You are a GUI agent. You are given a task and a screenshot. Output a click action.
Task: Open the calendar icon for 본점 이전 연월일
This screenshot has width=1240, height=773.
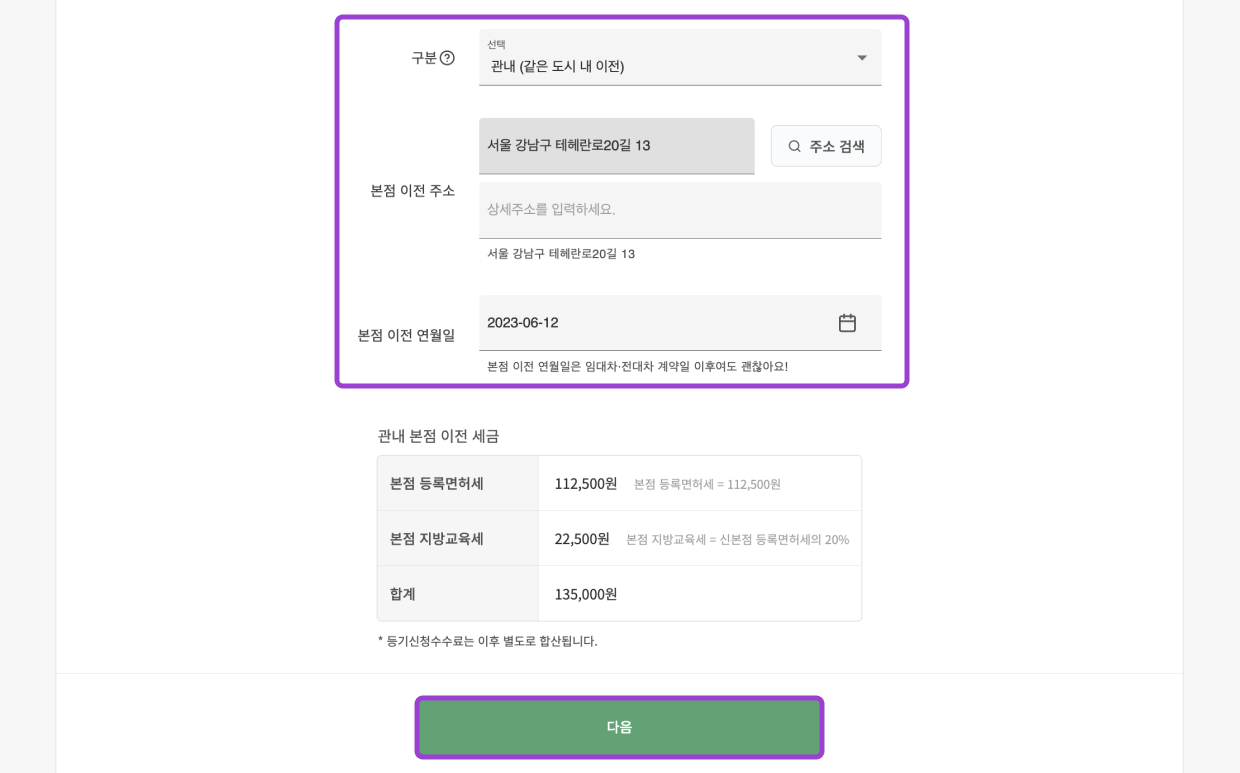pyautogui.click(x=847, y=322)
